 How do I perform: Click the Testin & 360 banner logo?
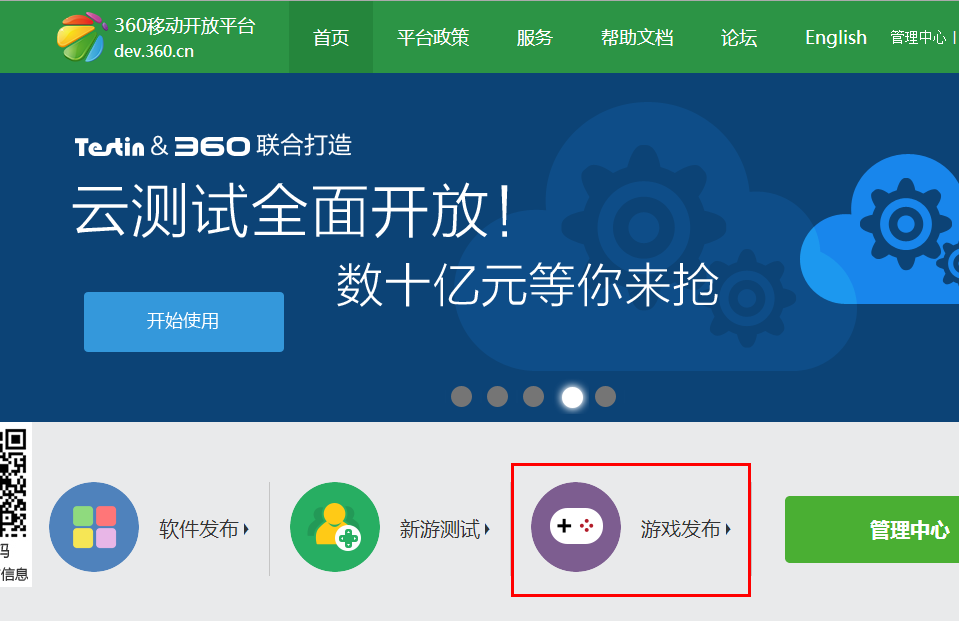click(162, 146)
